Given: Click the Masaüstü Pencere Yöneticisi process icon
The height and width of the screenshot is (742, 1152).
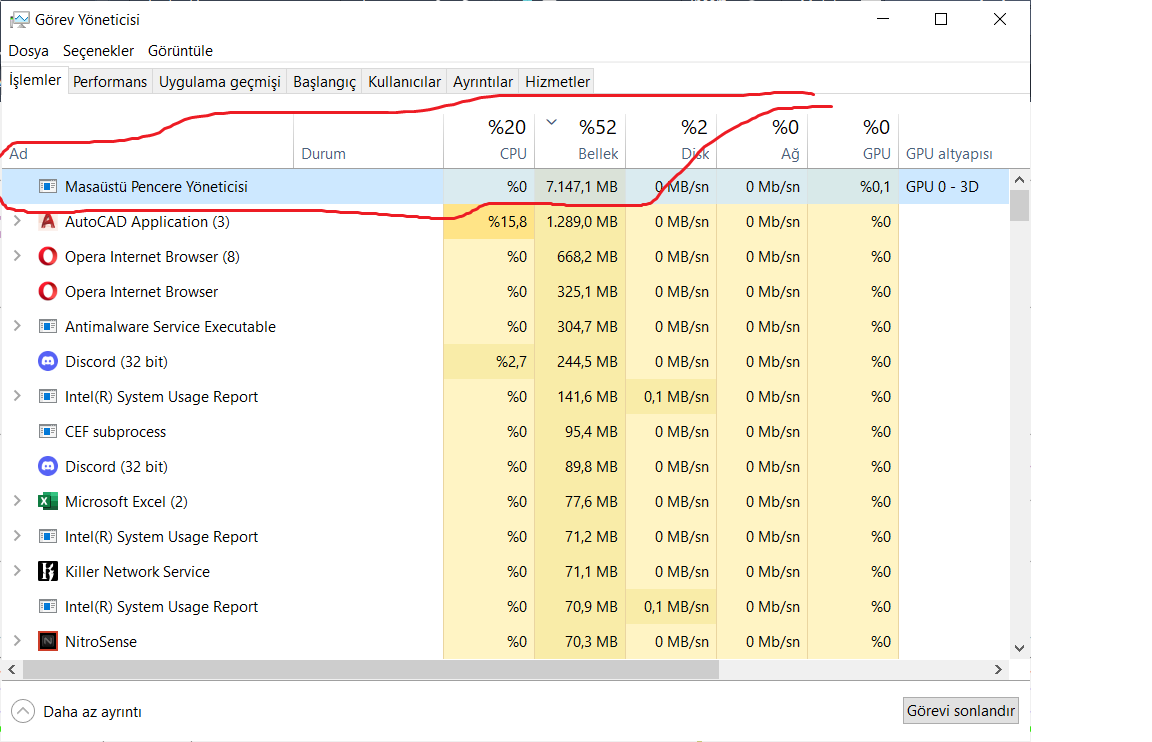Looking at the screenshot, I should [x=48, y=187].
